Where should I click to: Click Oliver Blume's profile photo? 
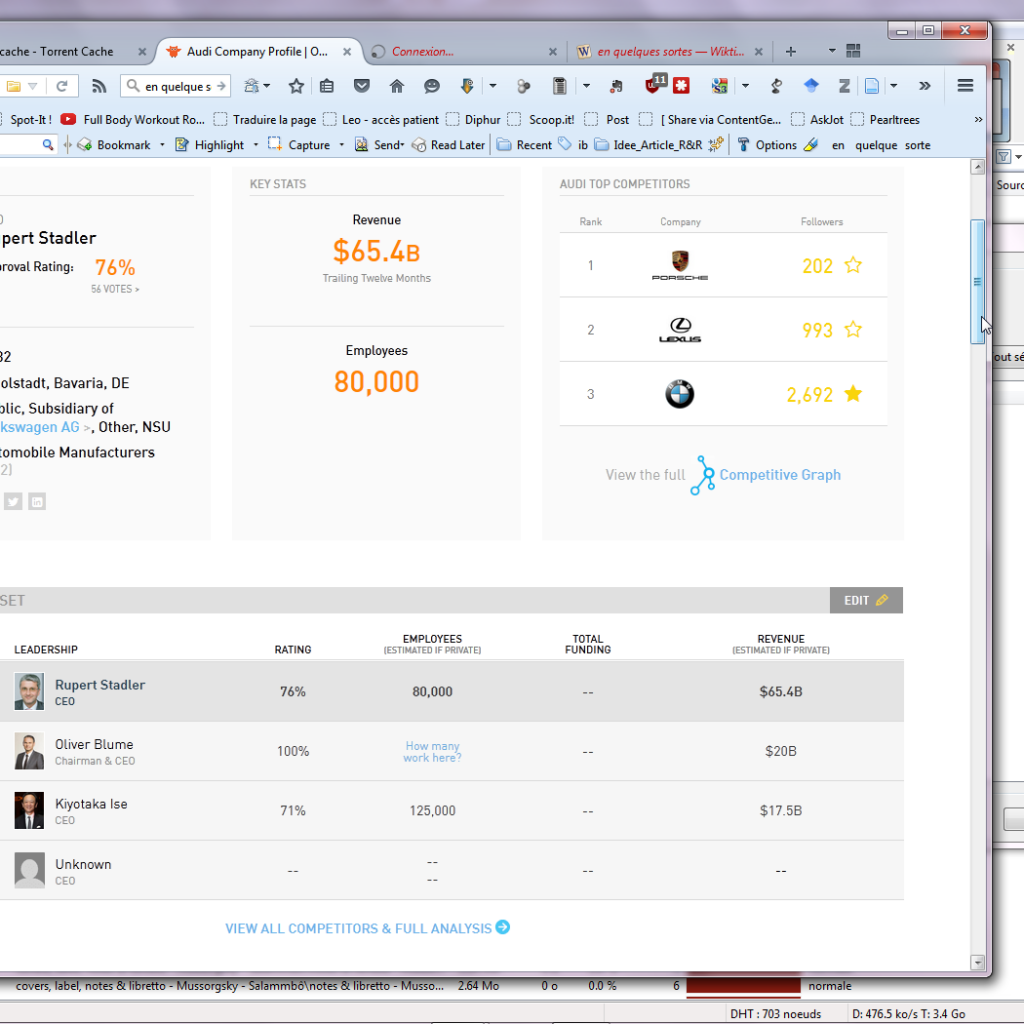pos(29,751)
